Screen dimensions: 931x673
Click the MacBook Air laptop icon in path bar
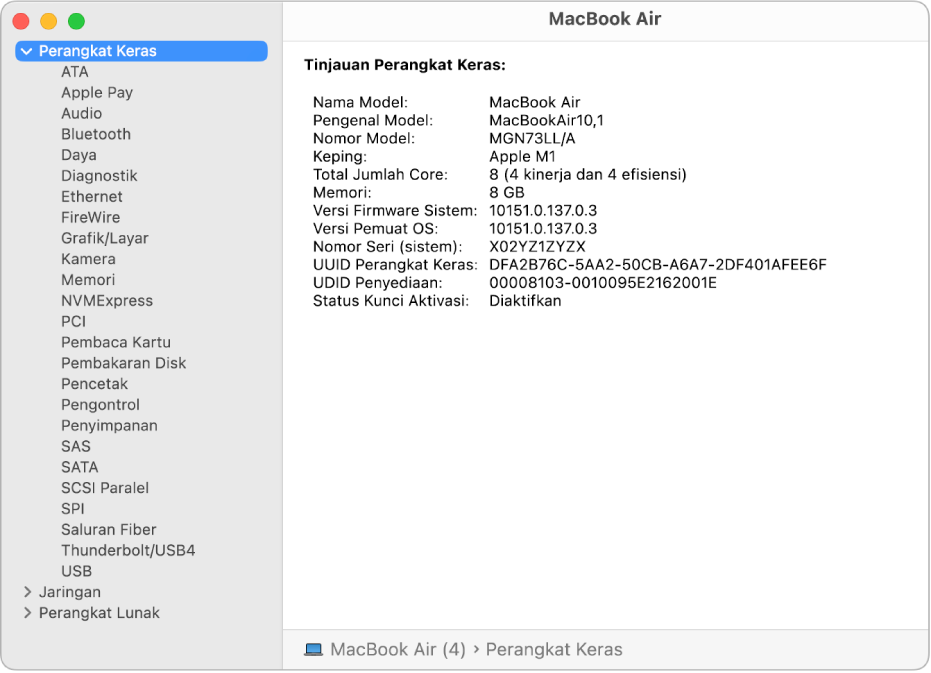pos(314,650)
